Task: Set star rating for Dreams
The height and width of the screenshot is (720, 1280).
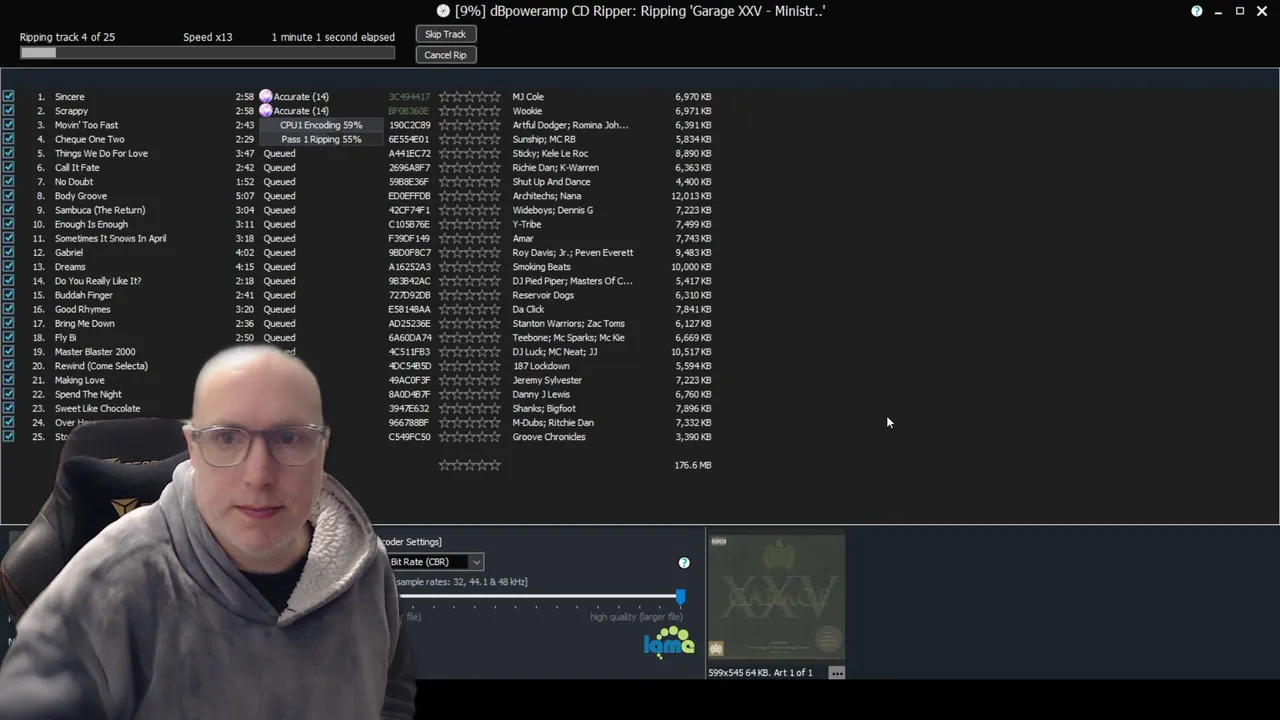Action: pos(470,267)
